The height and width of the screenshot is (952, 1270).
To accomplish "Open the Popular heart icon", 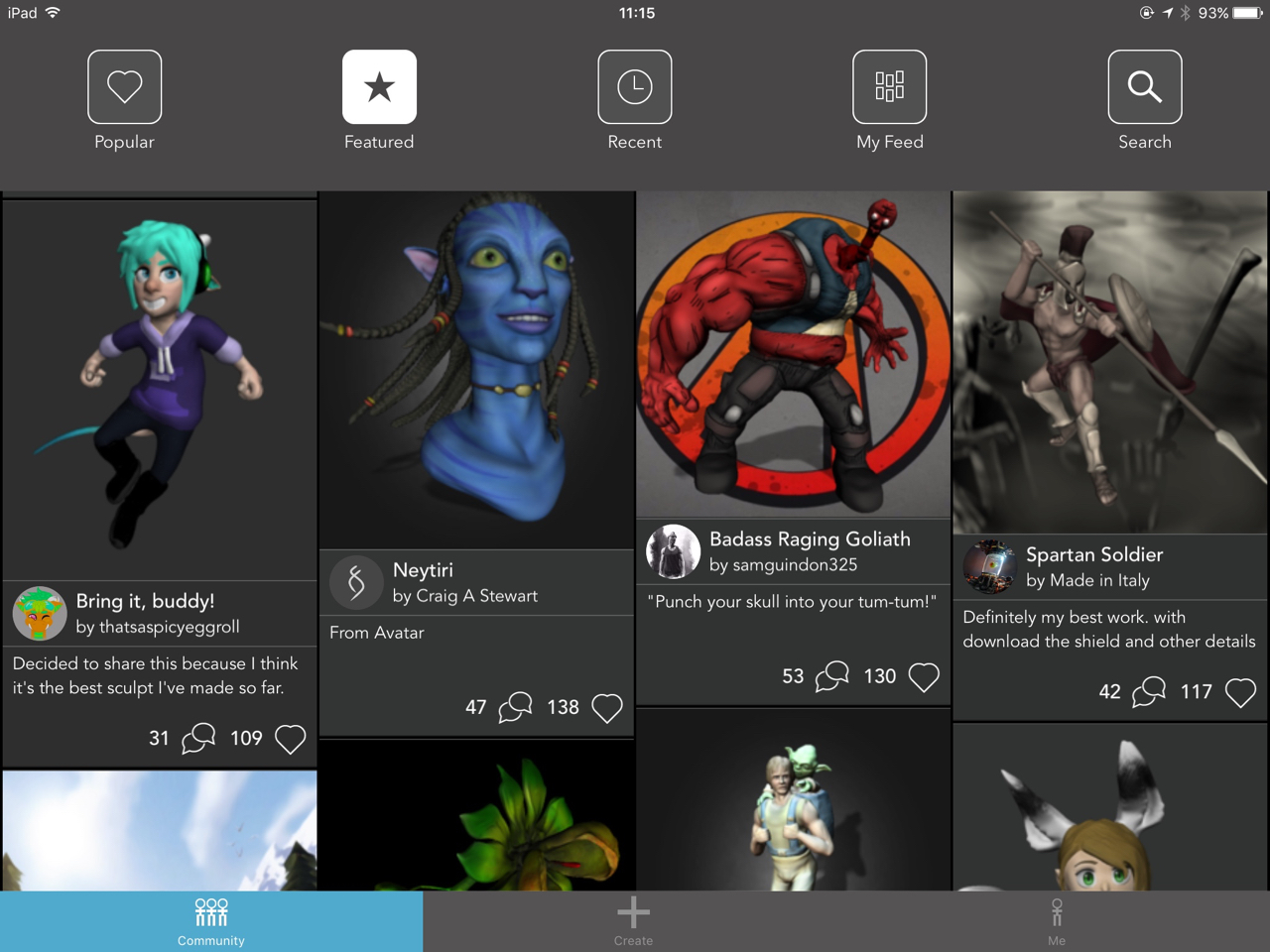I will 124,87.
